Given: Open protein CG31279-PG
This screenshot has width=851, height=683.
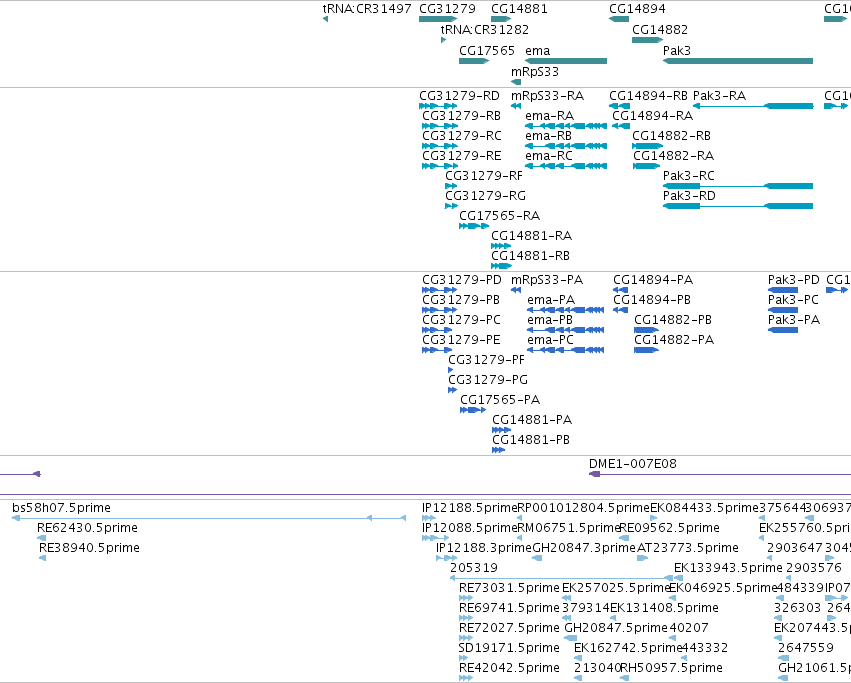Looking at the screenshot, I should coord(488,380).
